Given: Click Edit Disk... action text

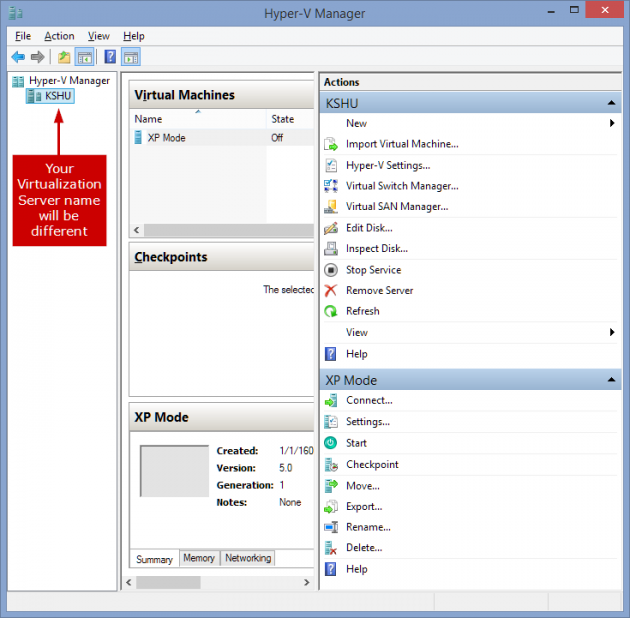Looking at the screenshot, I should click(x=369, y=228).
